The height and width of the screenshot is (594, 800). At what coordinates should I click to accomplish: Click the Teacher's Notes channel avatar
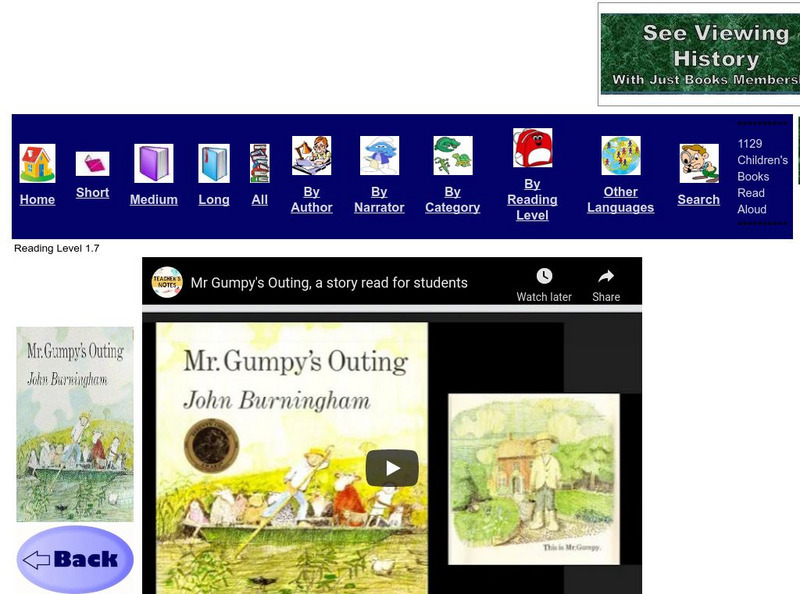point(167,282)
